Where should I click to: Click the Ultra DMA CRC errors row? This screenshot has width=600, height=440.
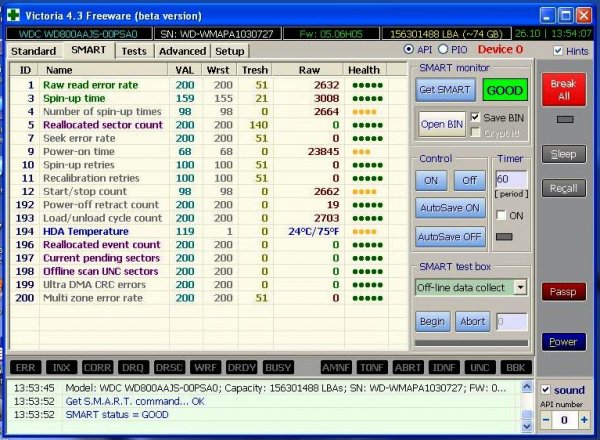[209, 285]
